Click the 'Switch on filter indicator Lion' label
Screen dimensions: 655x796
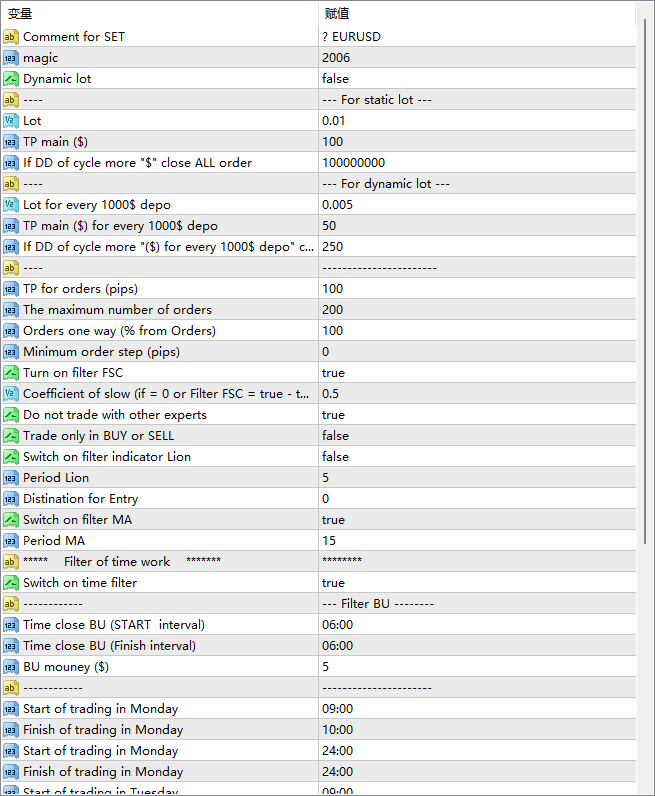[107, 457]
